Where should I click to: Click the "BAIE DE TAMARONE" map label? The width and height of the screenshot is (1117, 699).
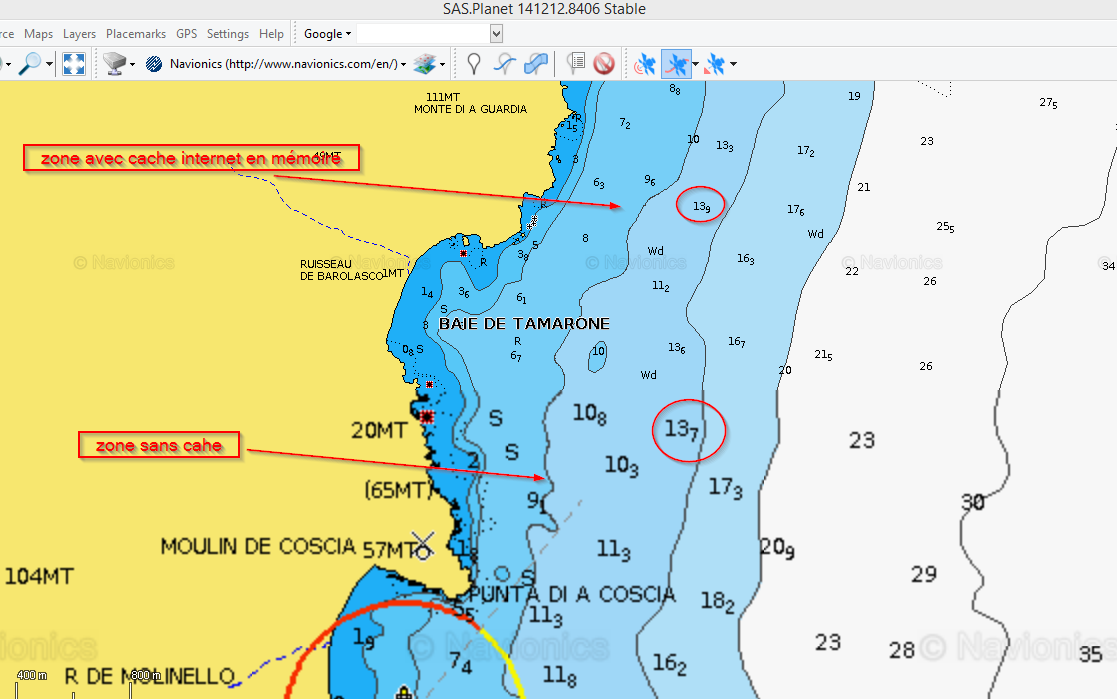524,323
